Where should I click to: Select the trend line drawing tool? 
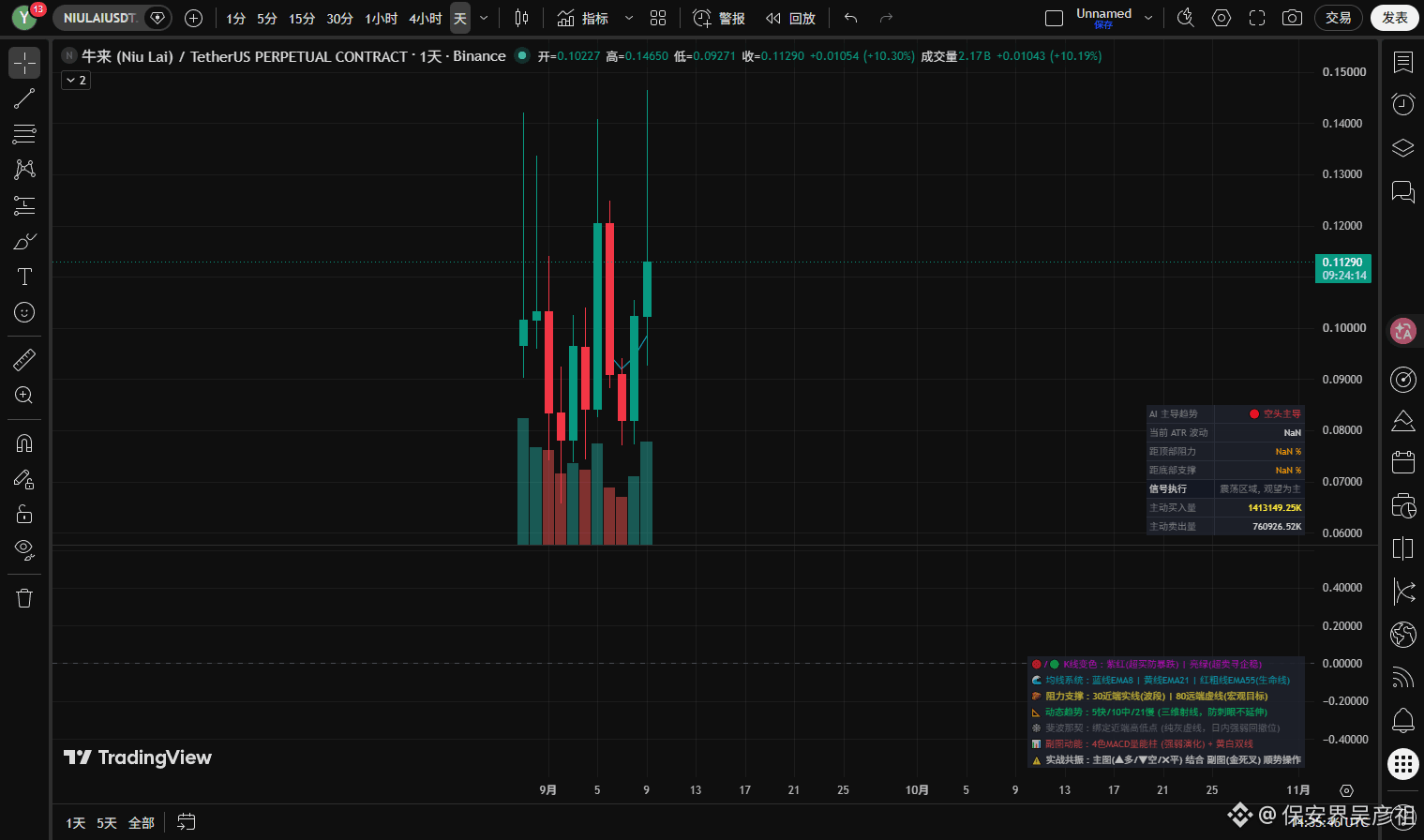tap(24, 98)
